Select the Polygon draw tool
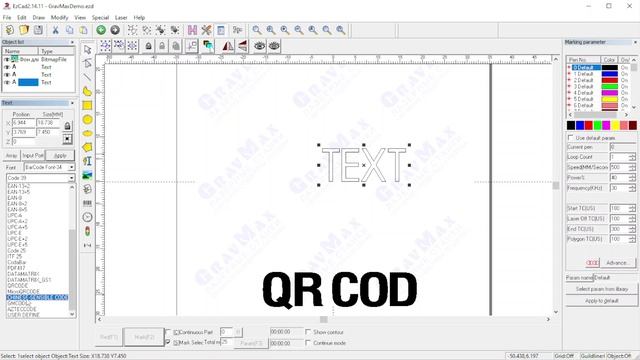 (x=87, y=147)
